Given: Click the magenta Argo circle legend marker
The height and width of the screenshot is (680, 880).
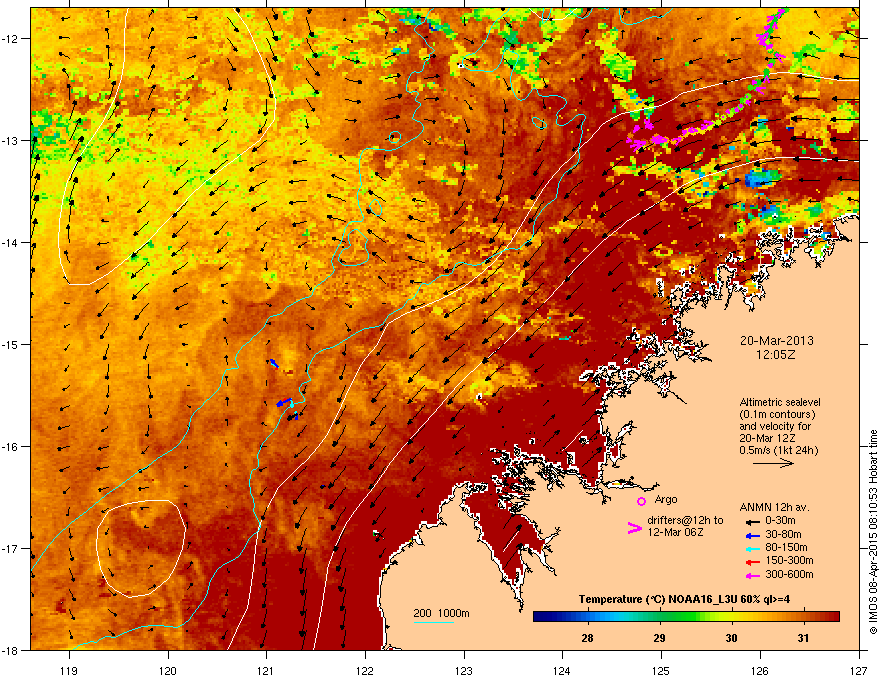Looking at the screenshot, I should (x=641, y=501).
